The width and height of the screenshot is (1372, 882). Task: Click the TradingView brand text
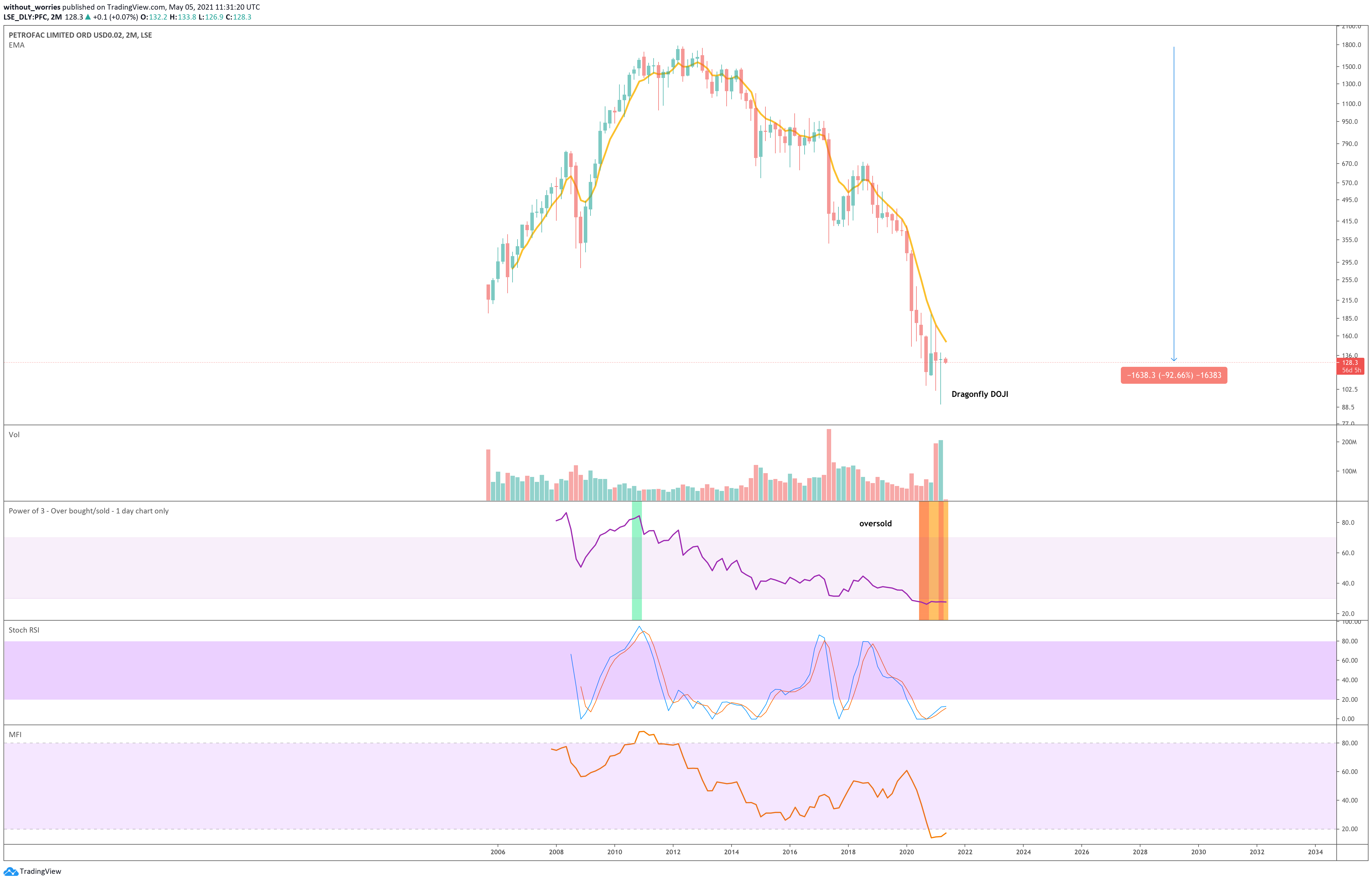pos(40,871)
